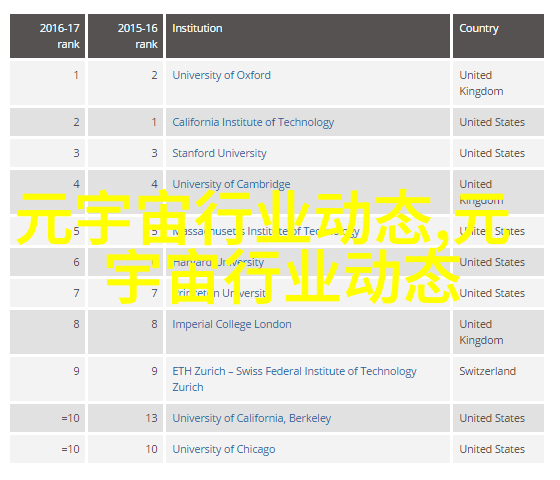Click the Institution column header
The image size is (560, 480).
point(308,36)
